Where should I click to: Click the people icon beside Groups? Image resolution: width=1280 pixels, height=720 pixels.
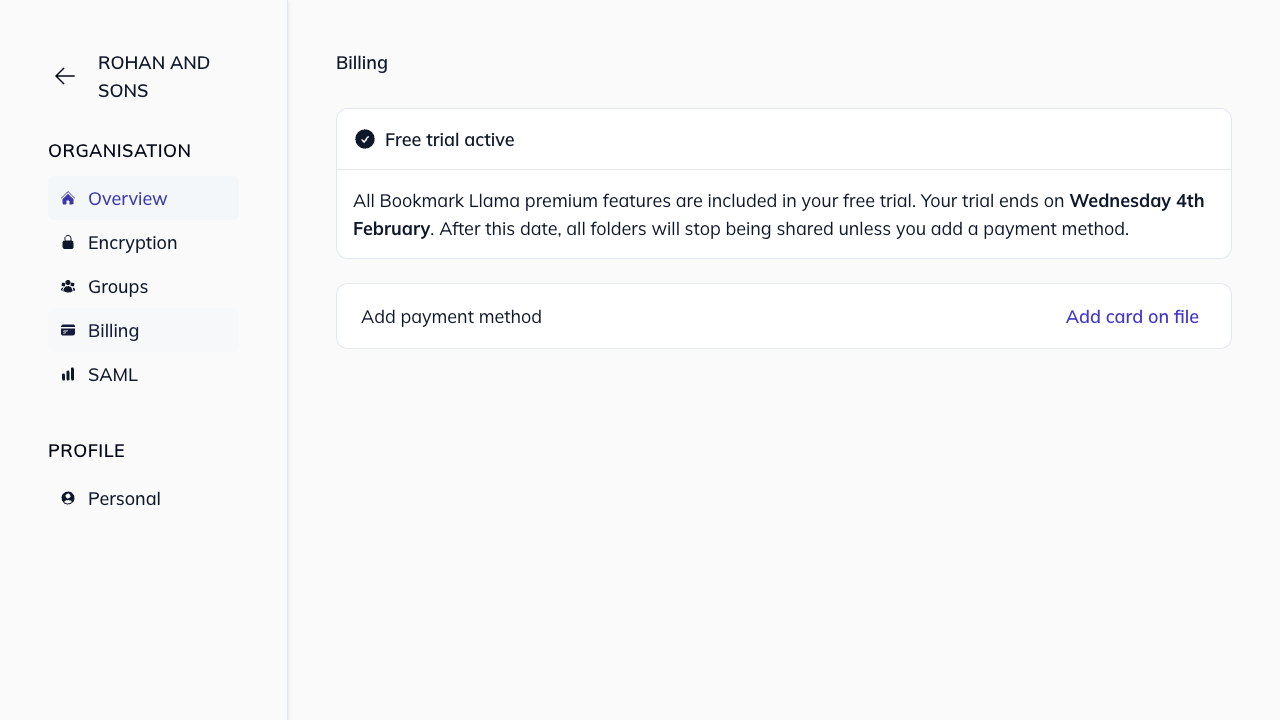click(67, 286)
